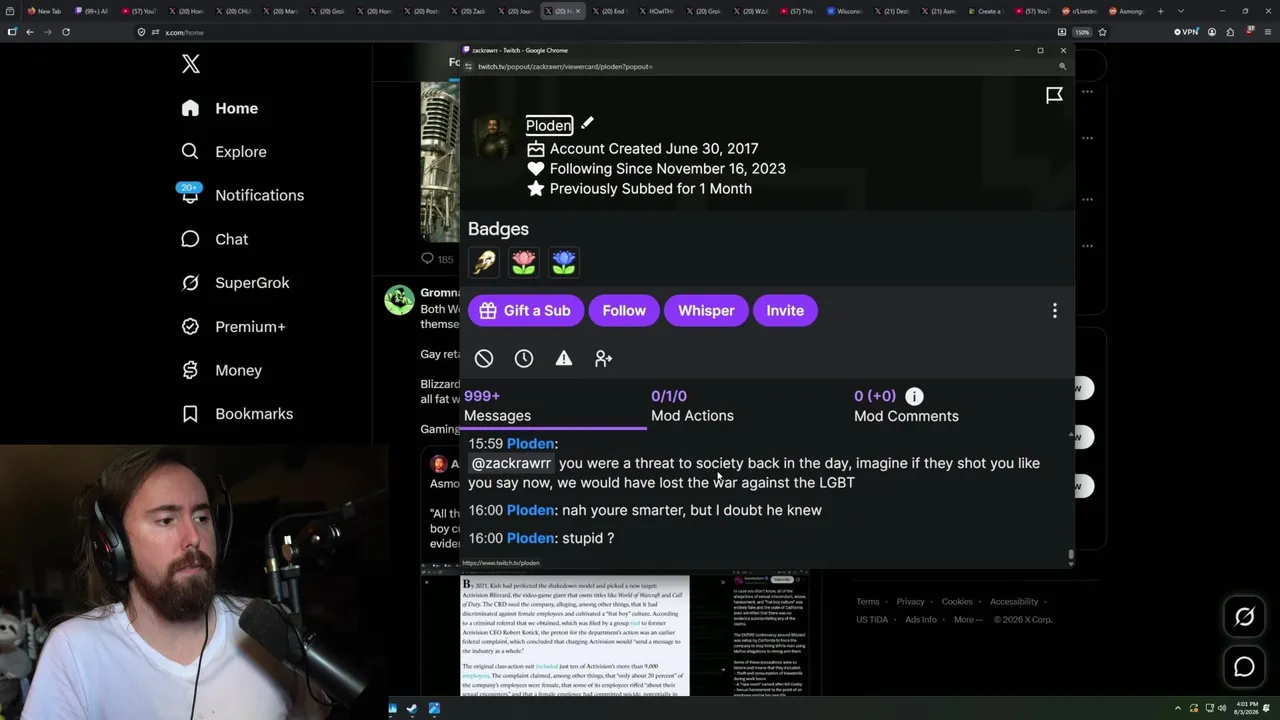Viewport: 1280px width, 720px height.
Task: Switch to the Mod Actions tab
Action: (x=692, y=406)
